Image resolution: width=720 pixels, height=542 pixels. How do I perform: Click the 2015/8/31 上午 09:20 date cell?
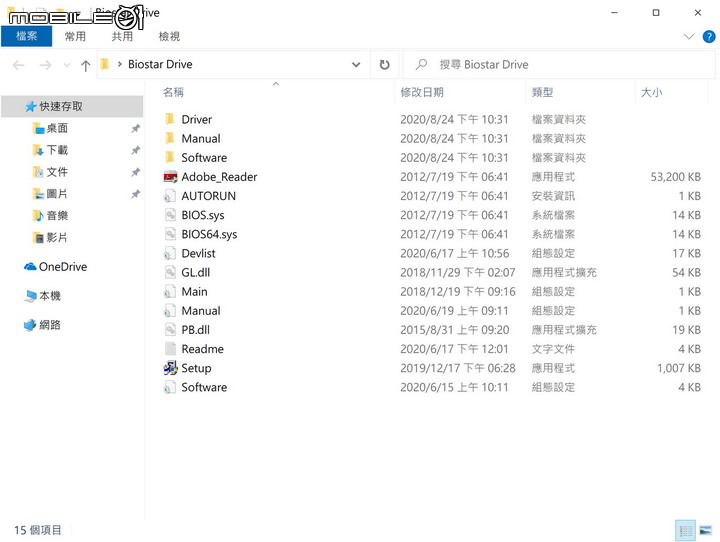[455, 330]
